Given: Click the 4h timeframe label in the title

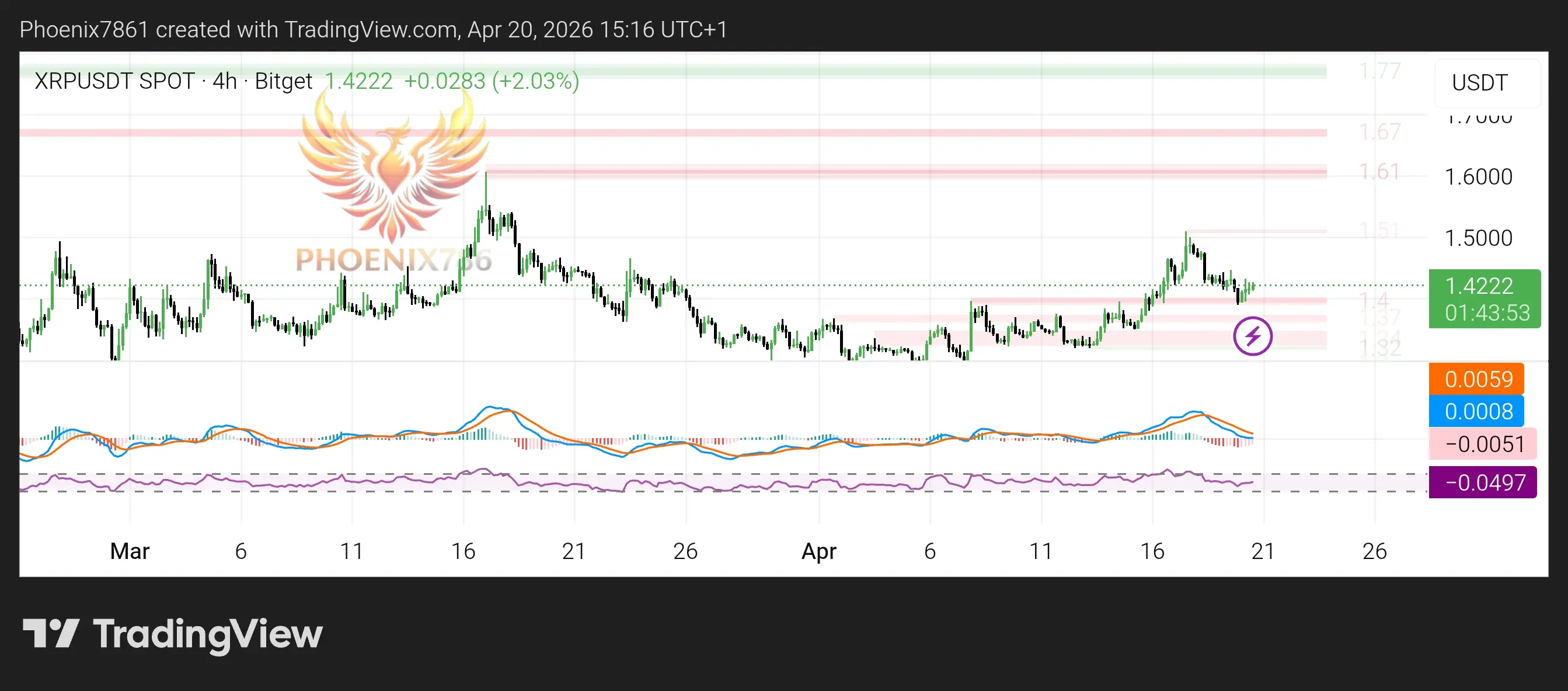Looking at the screenshot, I should point(224,81).
